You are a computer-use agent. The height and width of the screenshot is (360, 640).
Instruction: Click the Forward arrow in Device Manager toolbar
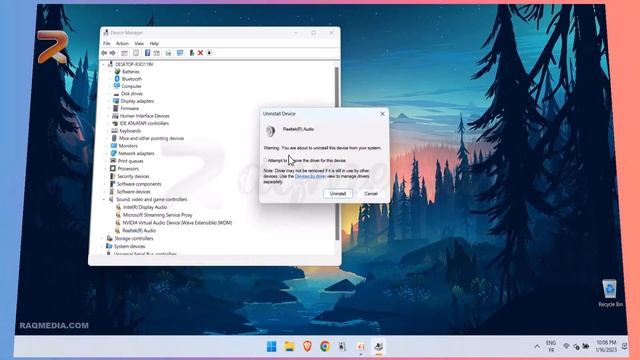tap(113, 53)
